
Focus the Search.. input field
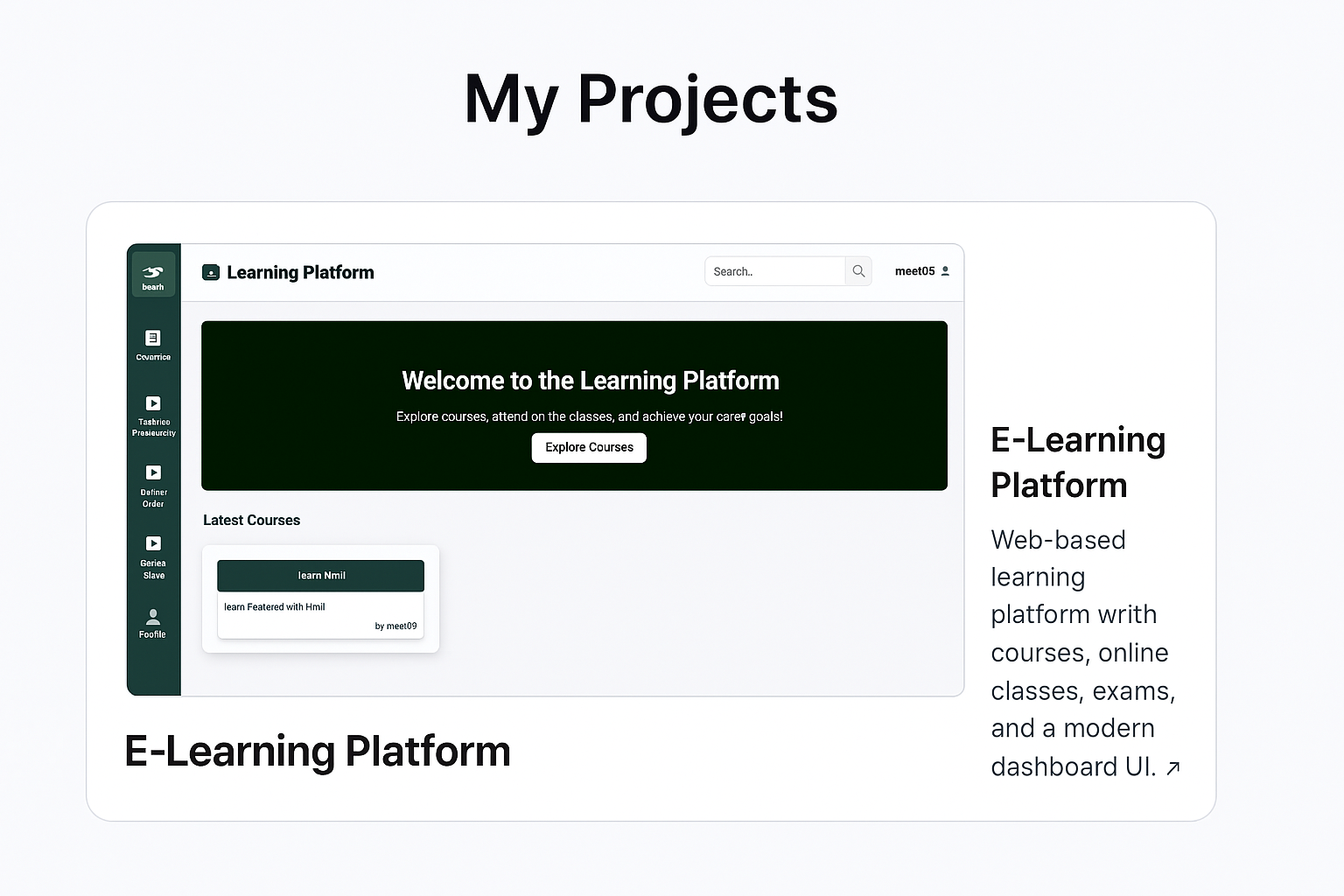(x=774, y=271)
